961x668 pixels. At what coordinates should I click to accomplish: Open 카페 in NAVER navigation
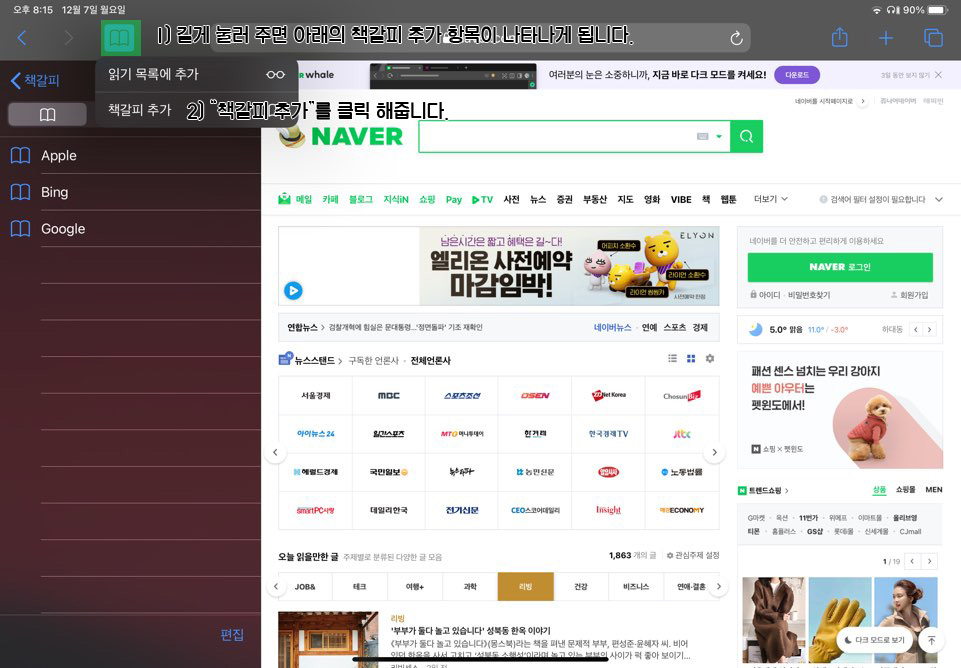coord(330,199)
